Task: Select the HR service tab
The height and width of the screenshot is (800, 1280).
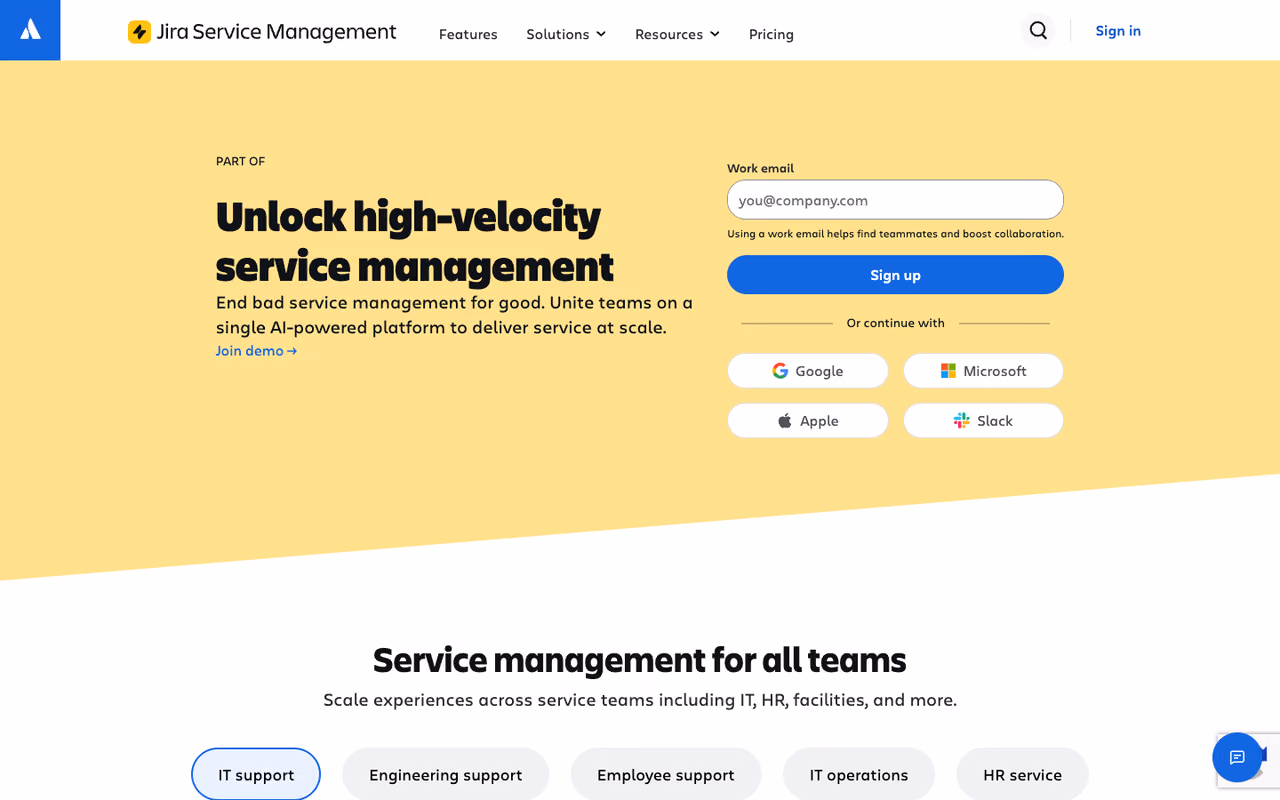Action: (x=1022, y=774)
